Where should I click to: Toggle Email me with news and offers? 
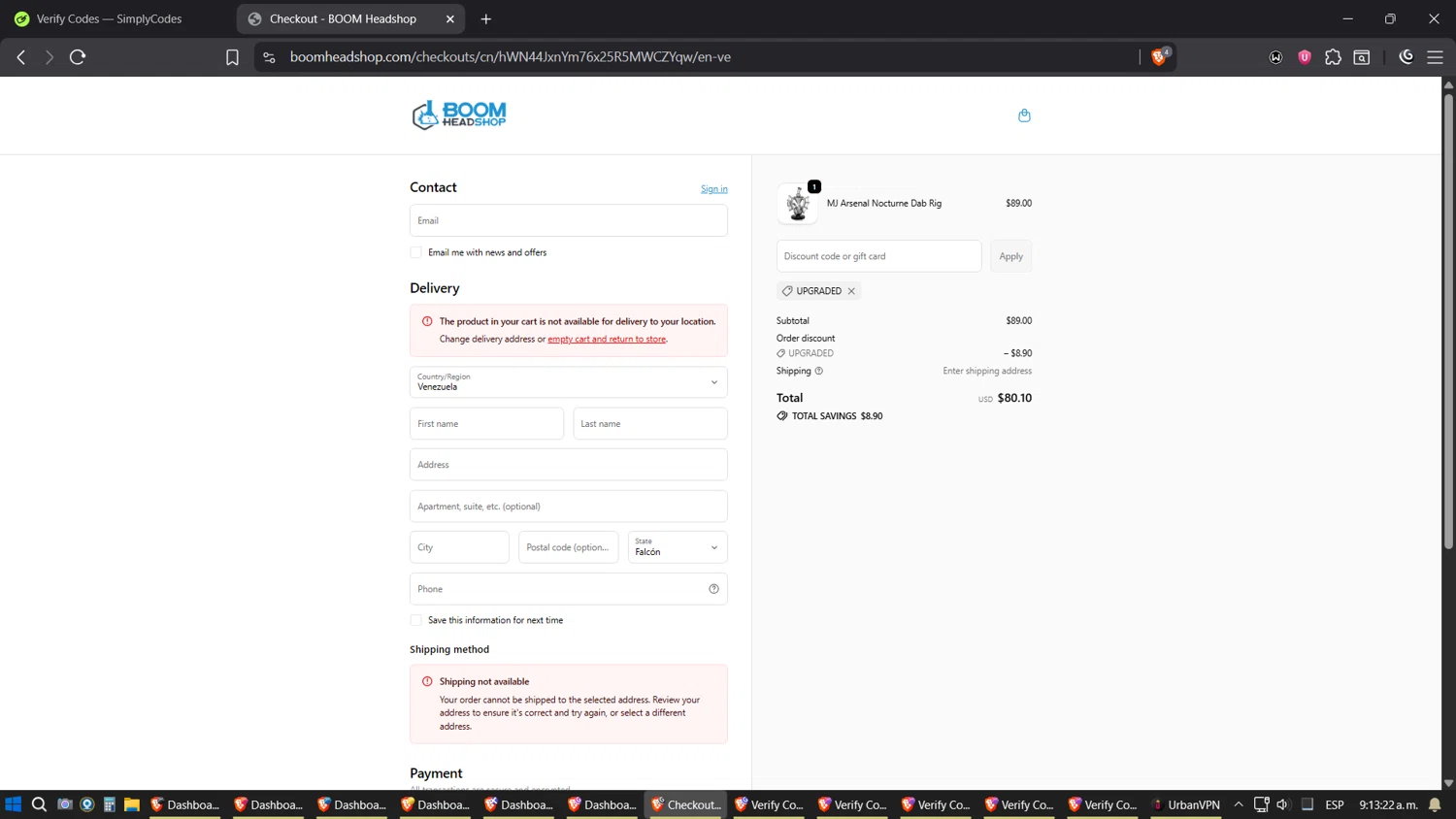(416, 252)
